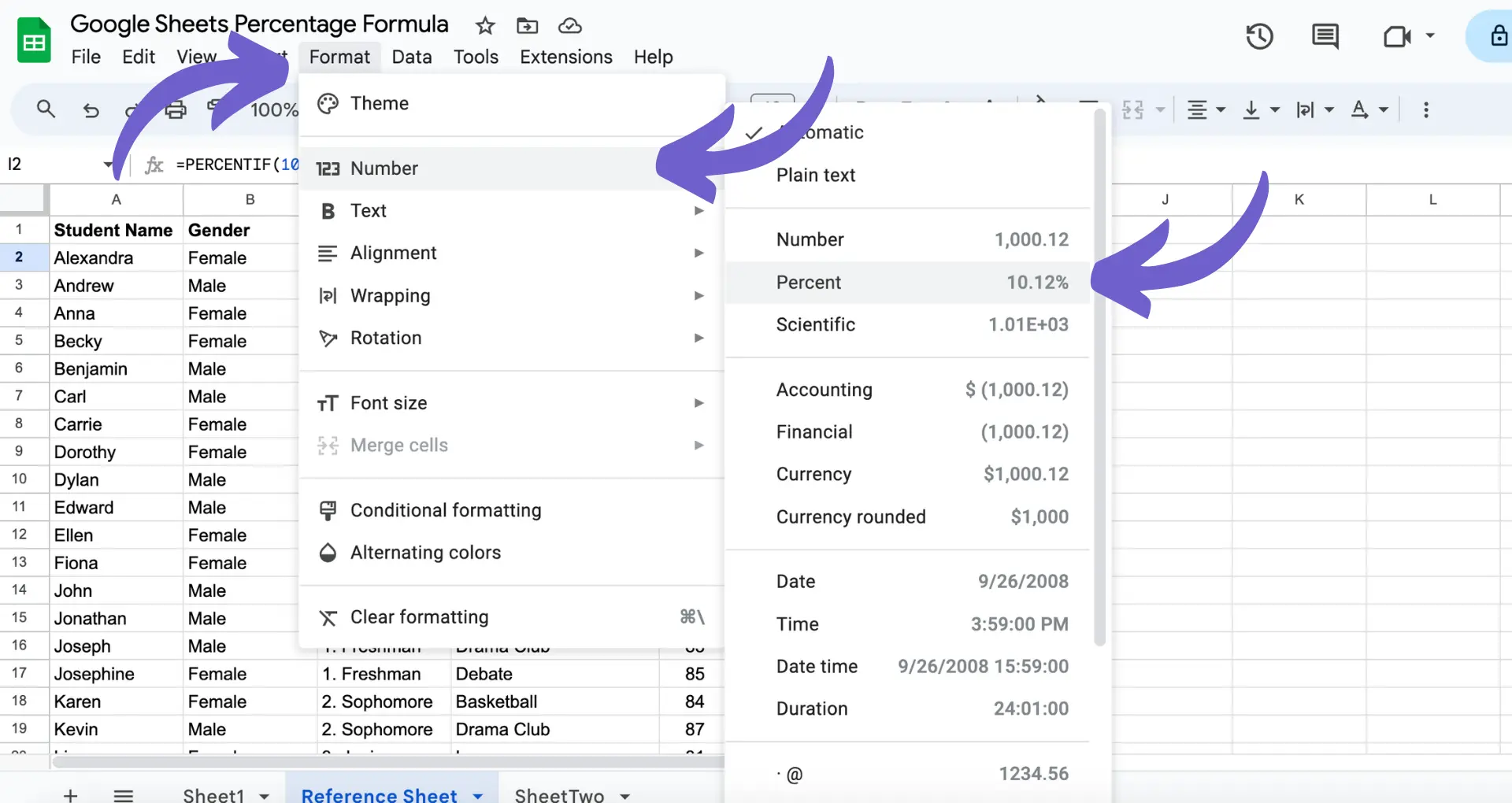Check cloud save status icon
The image size is (1512, 803).
coord(569,26)
